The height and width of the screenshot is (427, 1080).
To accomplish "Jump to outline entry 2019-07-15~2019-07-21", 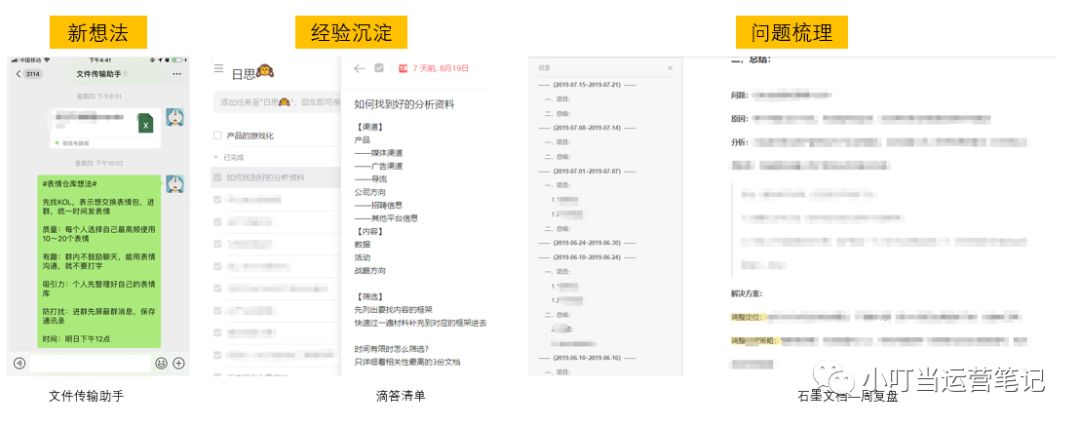I will pos(586,85).
